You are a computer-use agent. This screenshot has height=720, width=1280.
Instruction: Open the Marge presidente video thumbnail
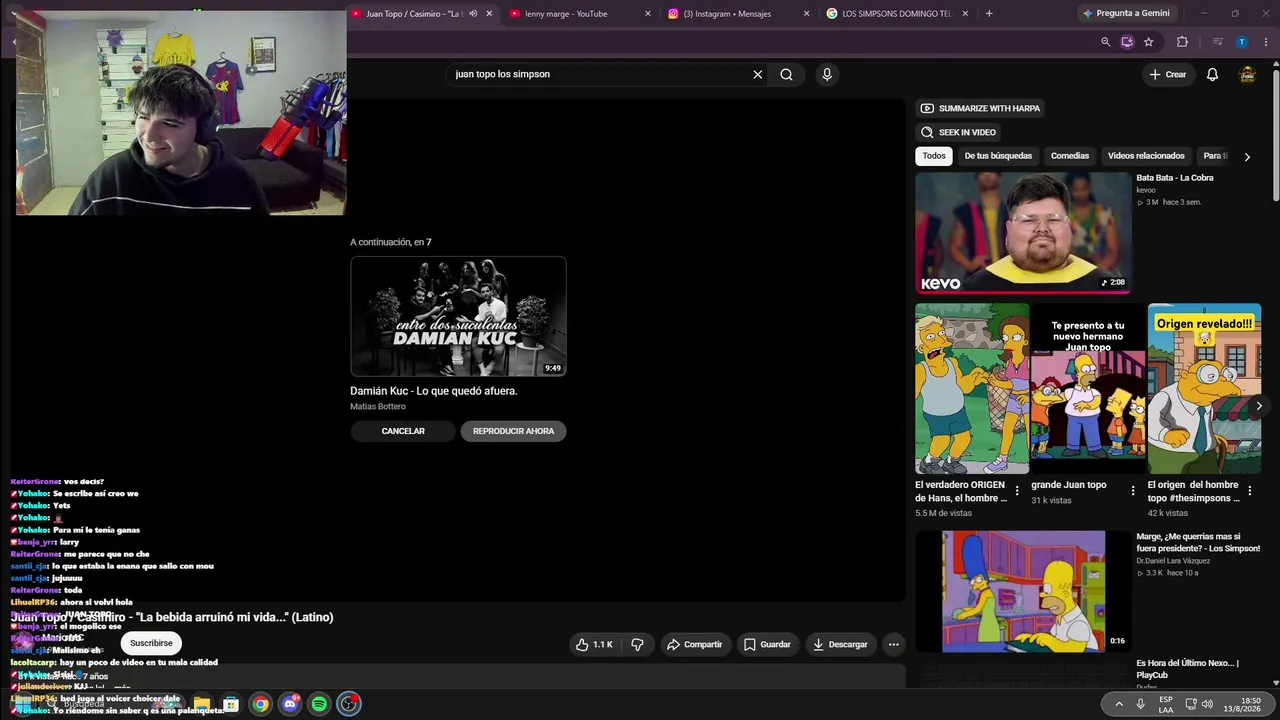click(x=1023, y=591)
